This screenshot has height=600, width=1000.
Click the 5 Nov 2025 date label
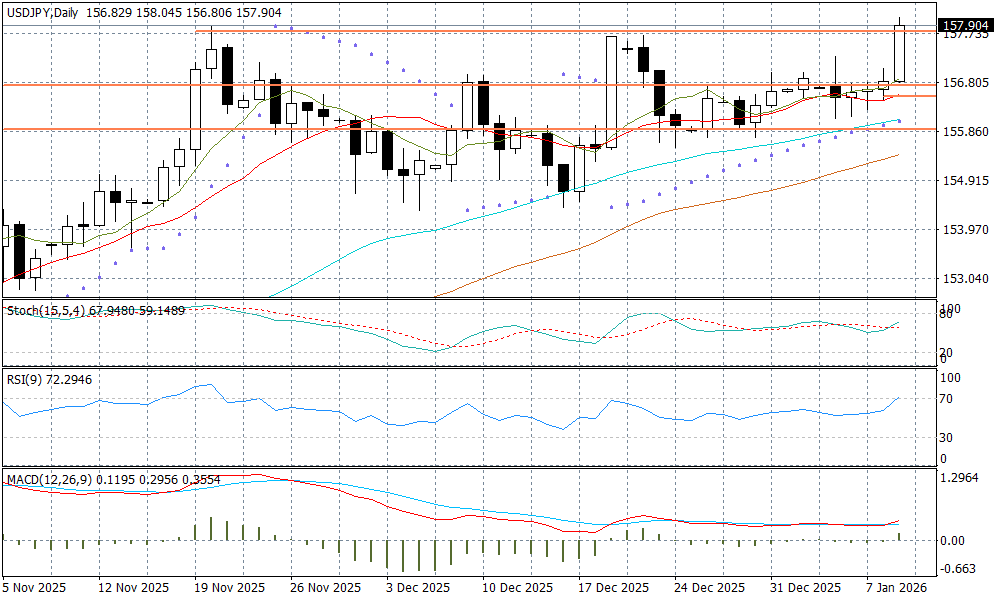pos(35,587)
